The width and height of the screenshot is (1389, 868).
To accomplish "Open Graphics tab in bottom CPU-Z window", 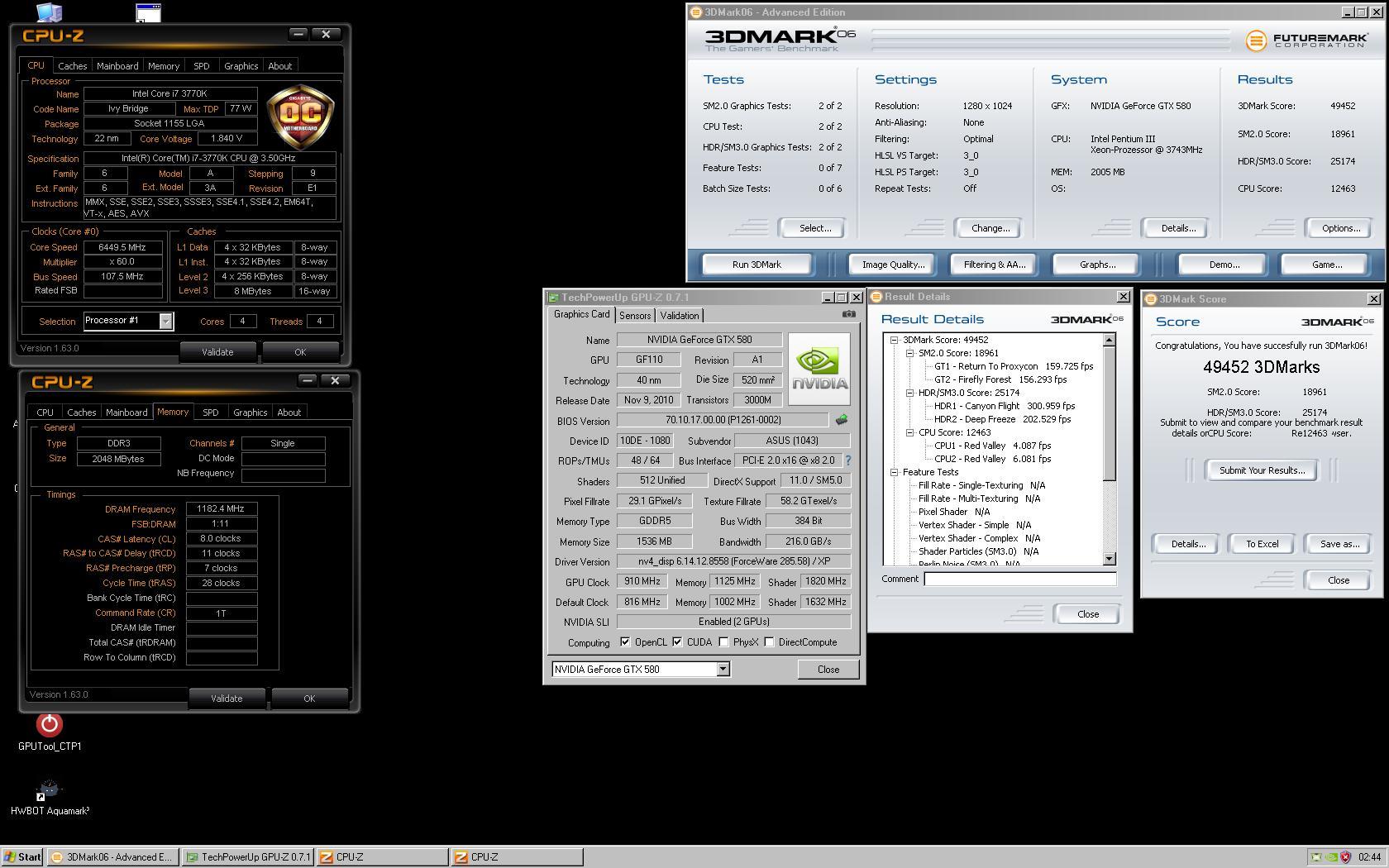I will point(250,413).
